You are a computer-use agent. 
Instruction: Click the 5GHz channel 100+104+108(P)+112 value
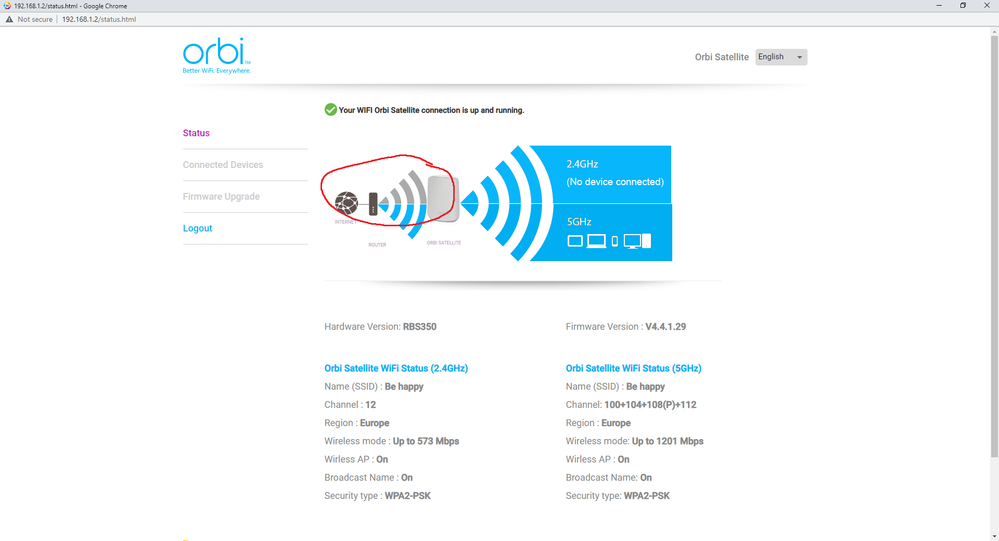(x=650, y=405)
